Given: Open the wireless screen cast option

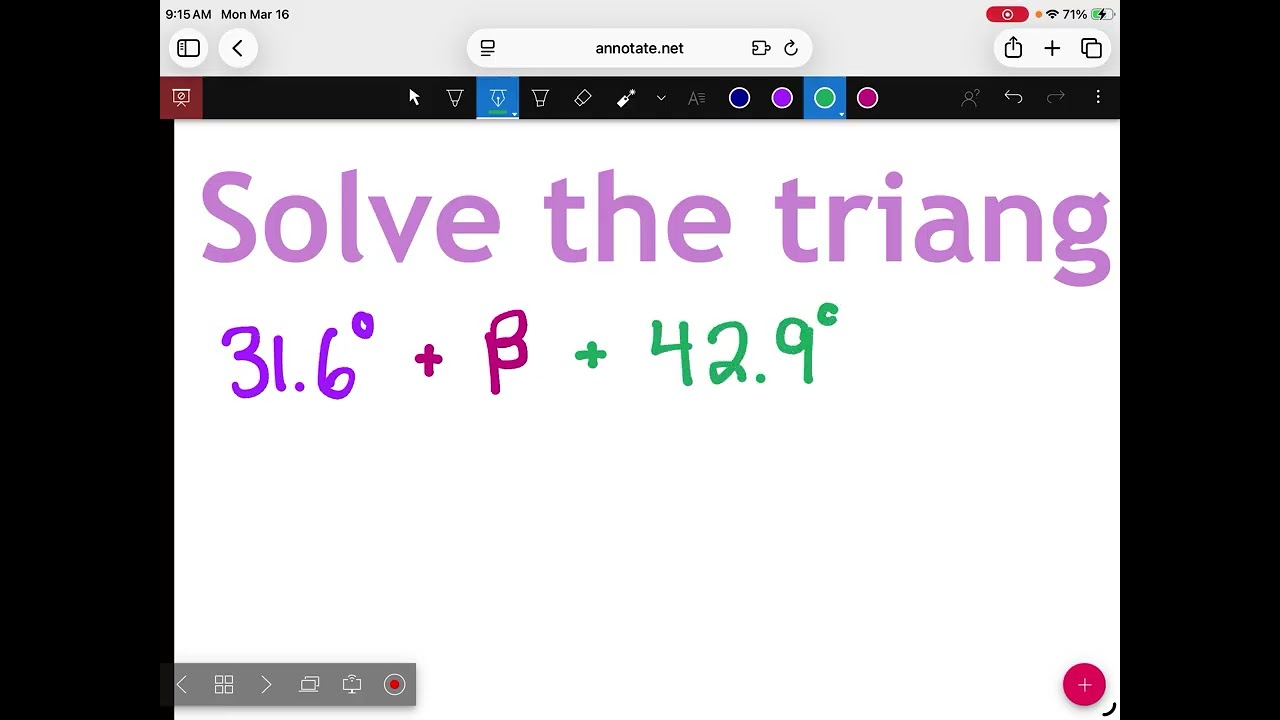Looking at the screenshot, I should pos(352,684).
